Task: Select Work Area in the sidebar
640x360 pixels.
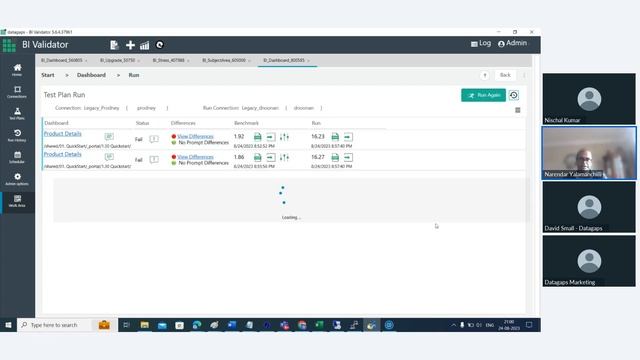Action: coord(17,201)
